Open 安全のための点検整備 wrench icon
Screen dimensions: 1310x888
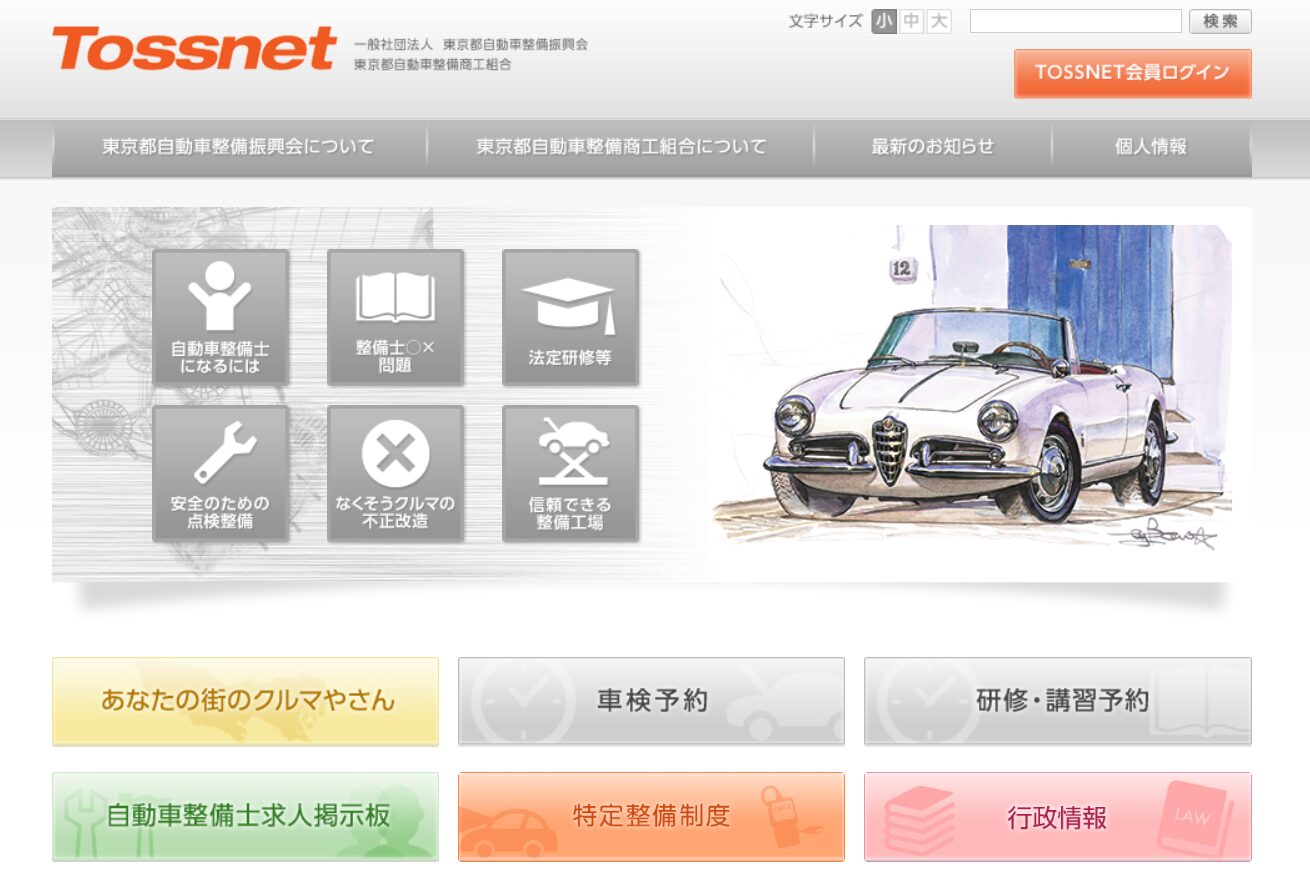(x=220, y=473)
